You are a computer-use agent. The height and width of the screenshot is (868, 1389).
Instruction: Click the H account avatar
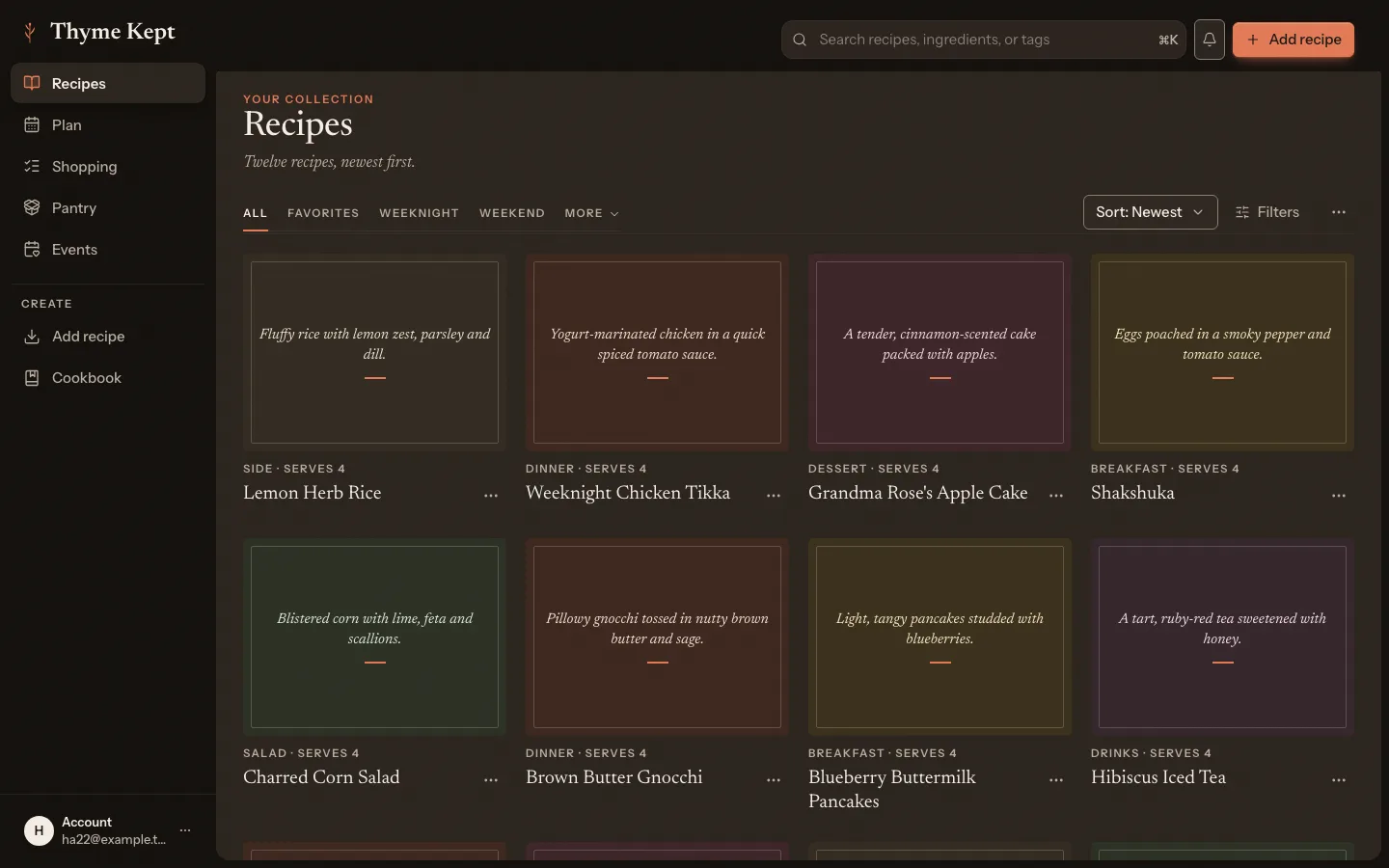point(39,830)
